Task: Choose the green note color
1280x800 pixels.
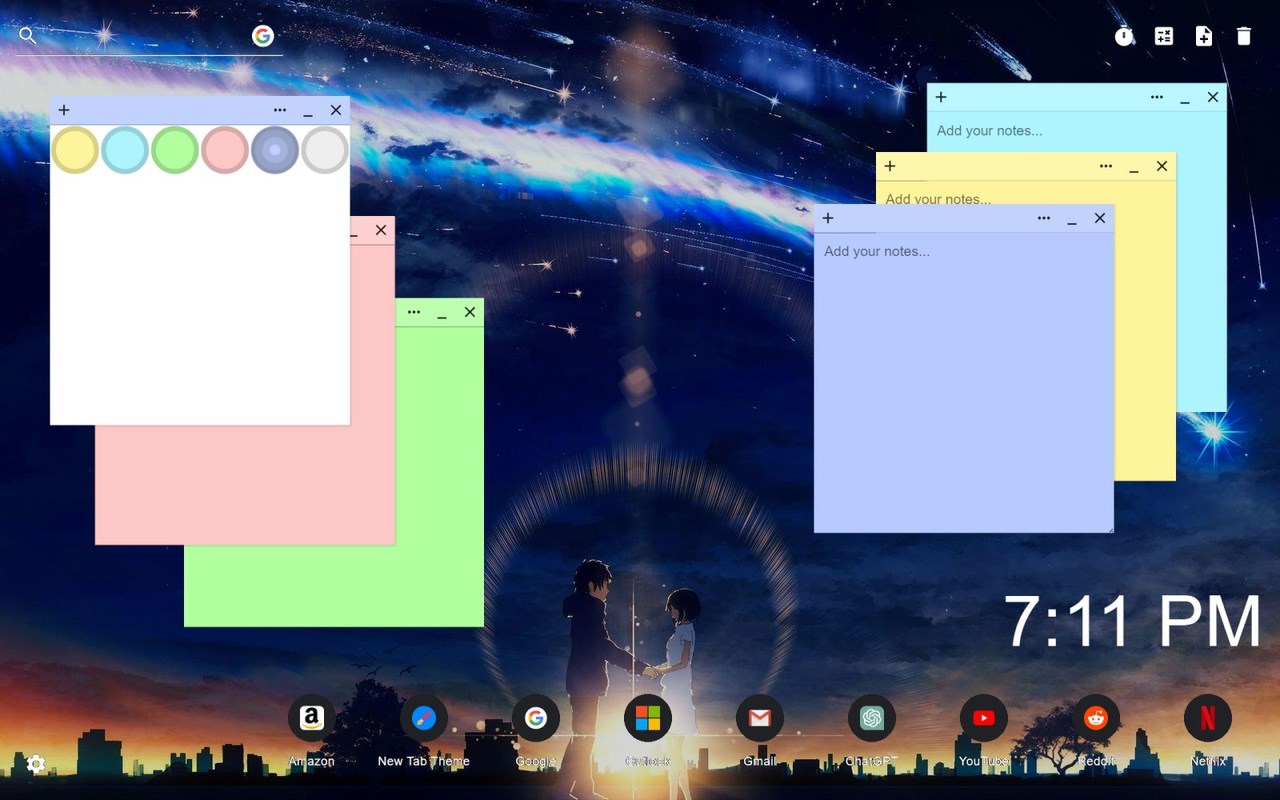Action: [175, 150]
